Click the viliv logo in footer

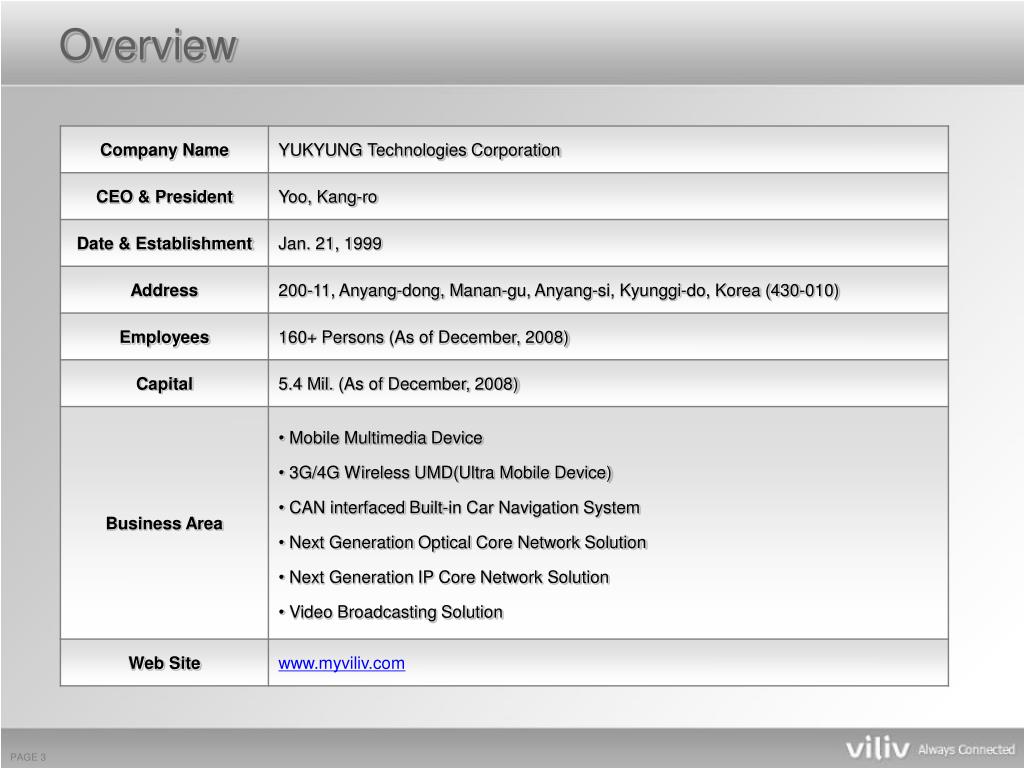(877, 748)
